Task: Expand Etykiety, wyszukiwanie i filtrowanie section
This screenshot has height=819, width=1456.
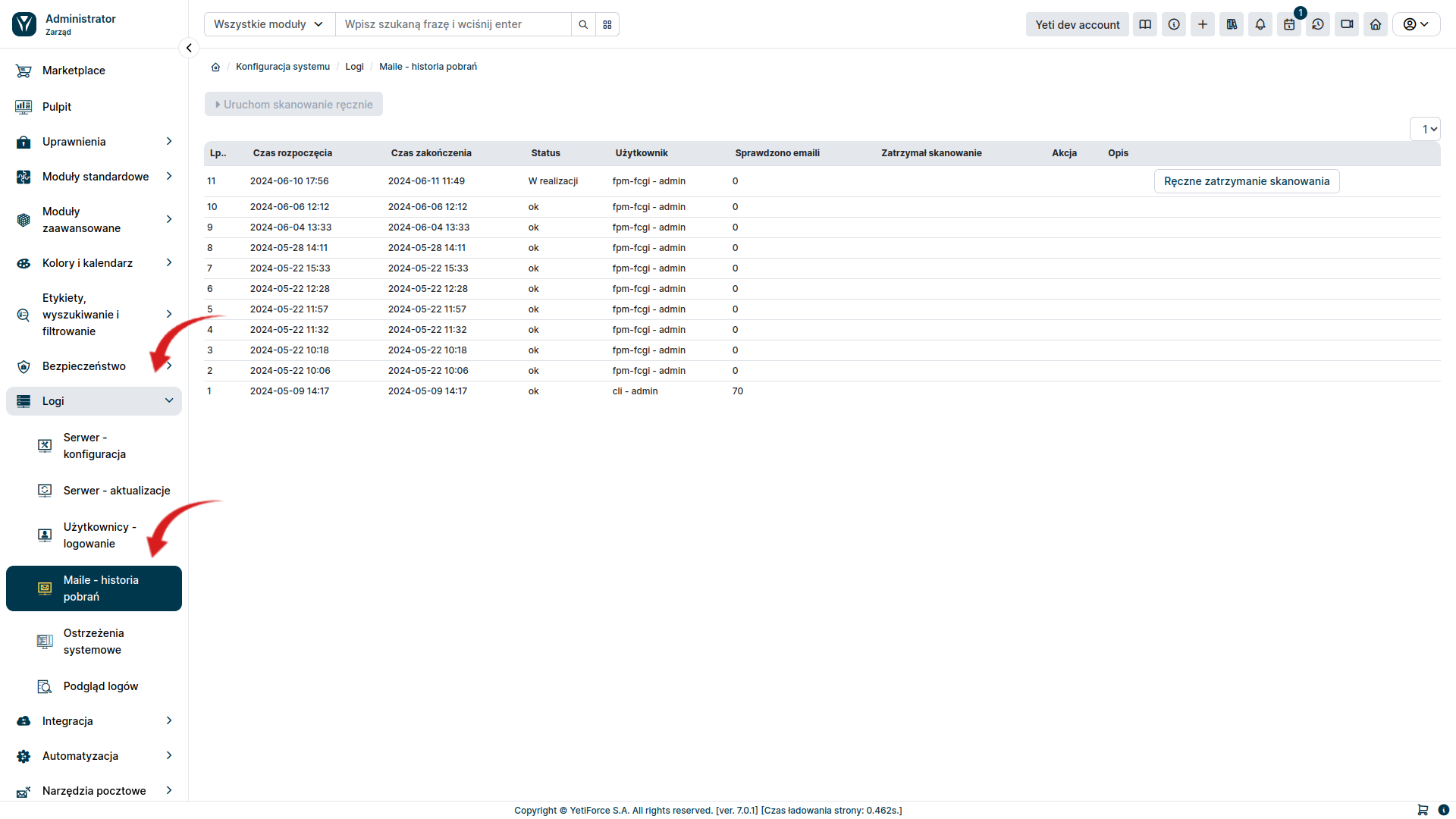Action: coord(94,315)
